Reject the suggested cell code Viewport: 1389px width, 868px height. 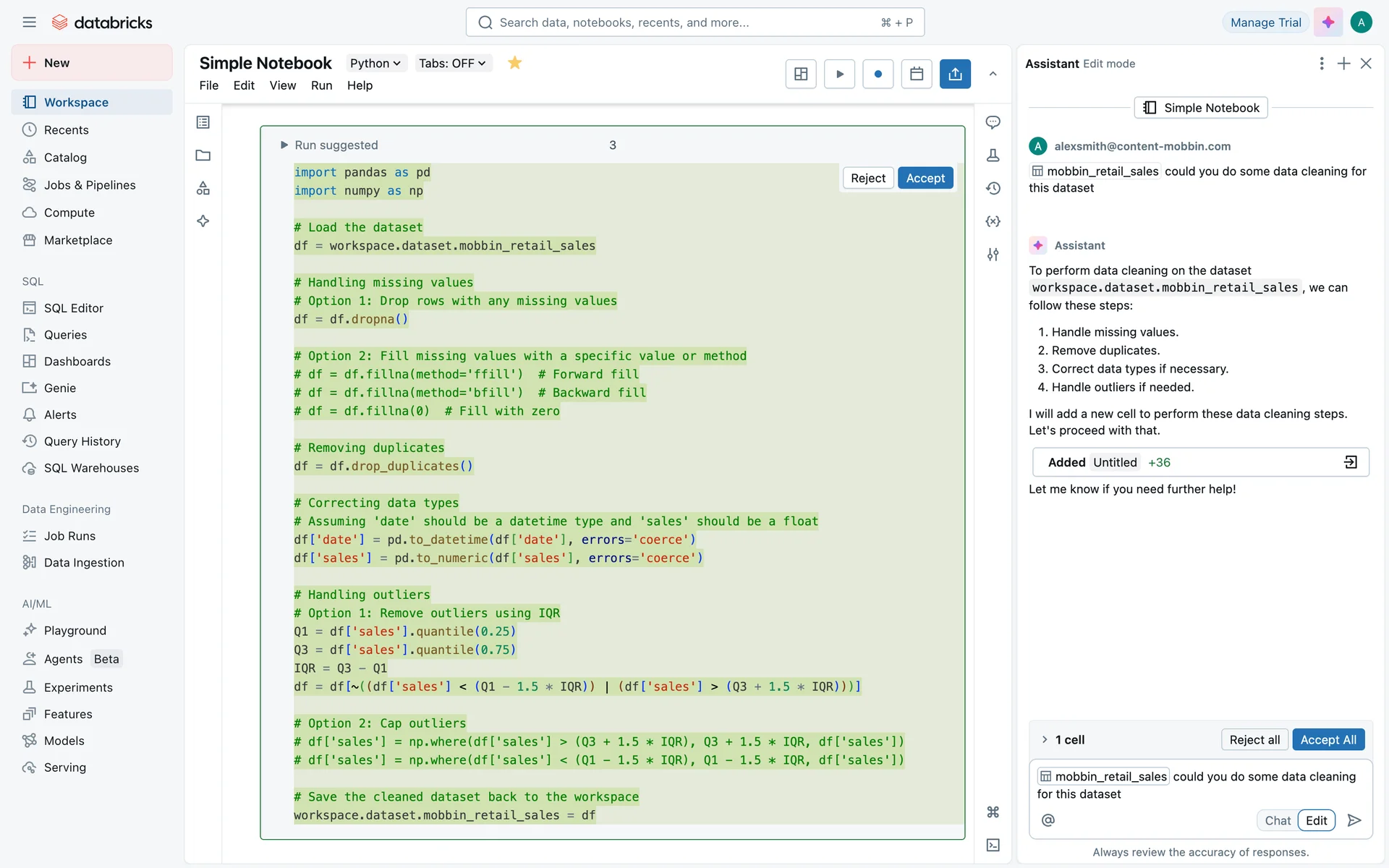pyautogui.click(x=867, y=178)
